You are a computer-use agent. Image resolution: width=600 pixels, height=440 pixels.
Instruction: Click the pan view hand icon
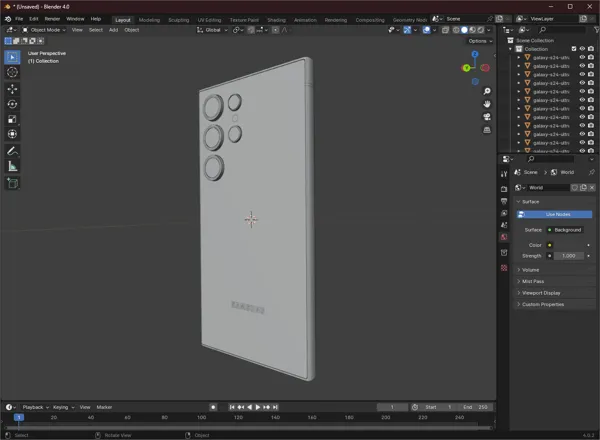[487, 104]
